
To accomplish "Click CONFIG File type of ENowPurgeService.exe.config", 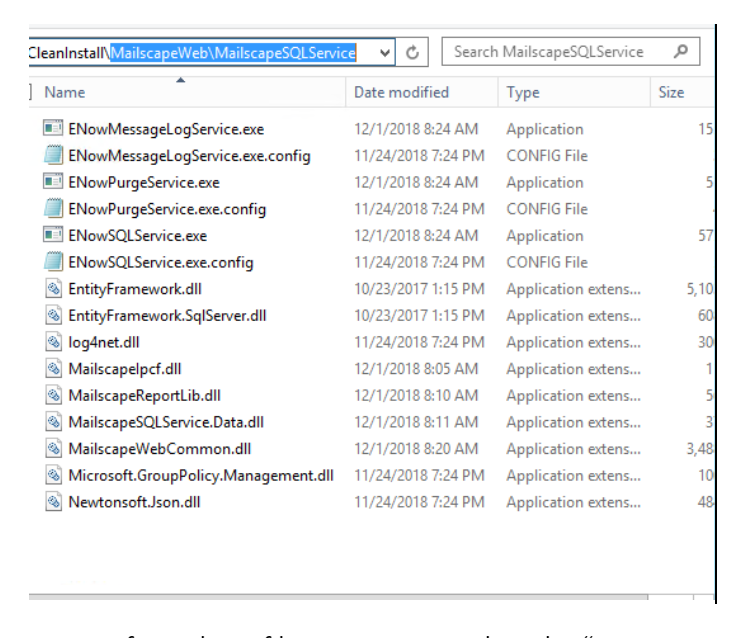I will [x=547, y=209].
